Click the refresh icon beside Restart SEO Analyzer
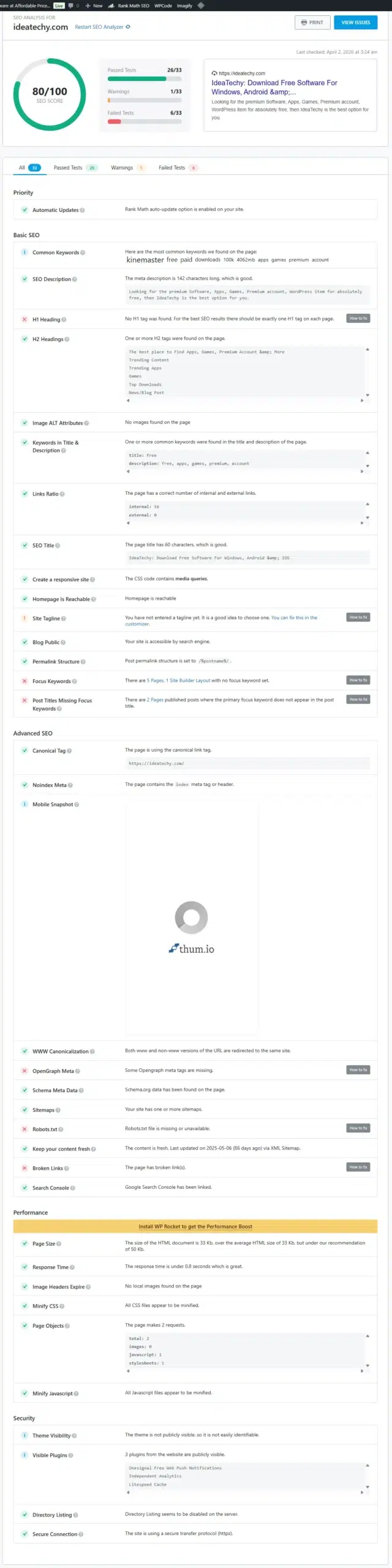 pyautogui.click(x=127, y=27)
